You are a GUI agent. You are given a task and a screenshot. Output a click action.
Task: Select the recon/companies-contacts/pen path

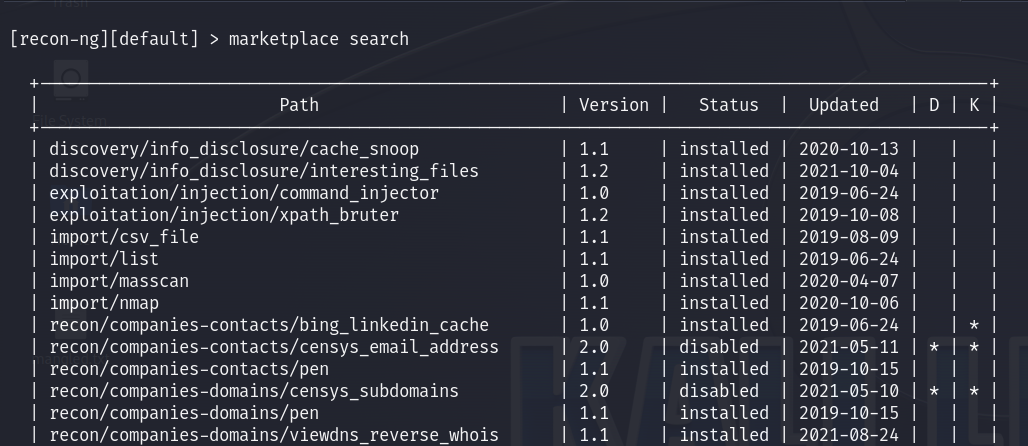(x=189, y=369)
